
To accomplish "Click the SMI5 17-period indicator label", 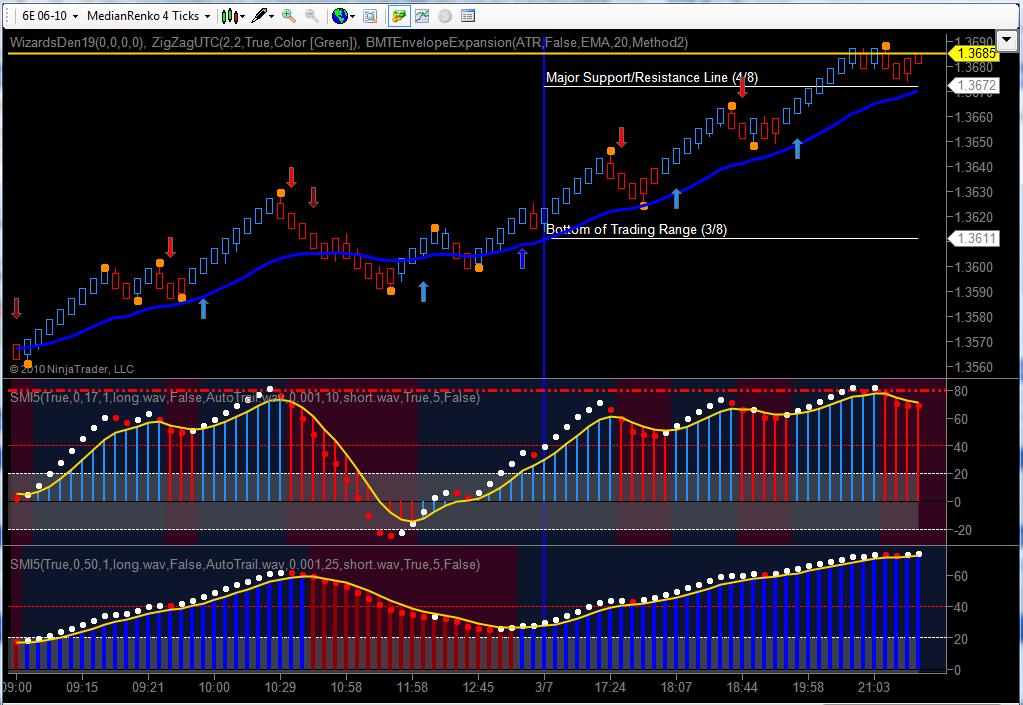I will coord(245,397).
